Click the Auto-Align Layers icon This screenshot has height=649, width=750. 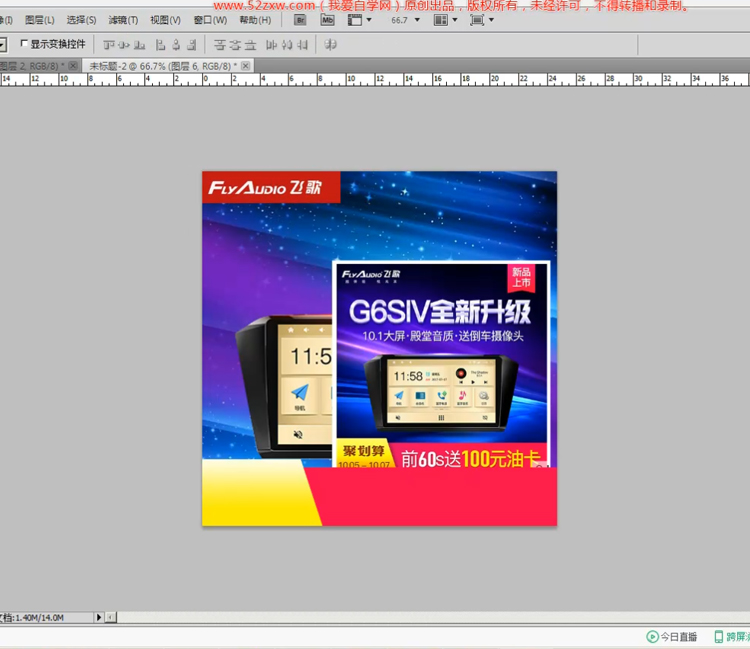point(331,45)
